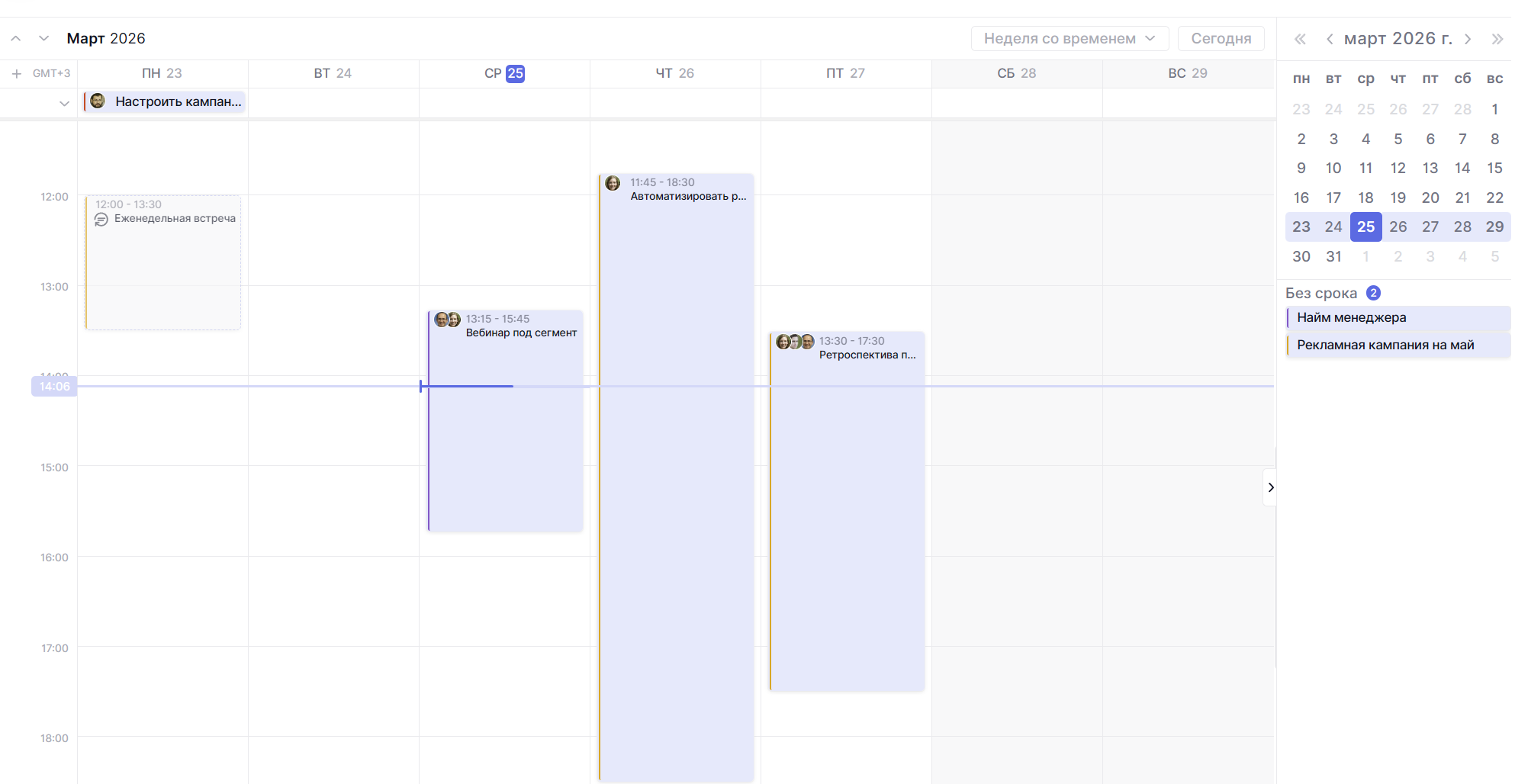Select the ЧТ 26 column header
Screen dimensions: 1515x784
tap(674, 73)
